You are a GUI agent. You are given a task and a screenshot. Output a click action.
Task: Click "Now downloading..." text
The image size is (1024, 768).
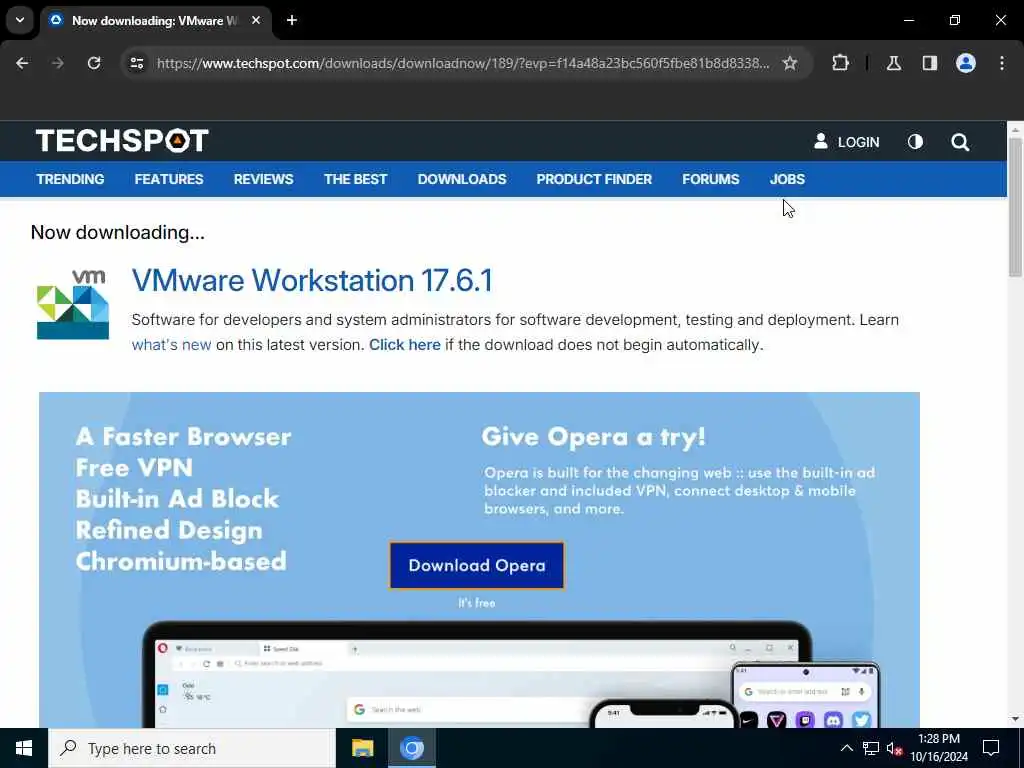click(x=118, y=232)
